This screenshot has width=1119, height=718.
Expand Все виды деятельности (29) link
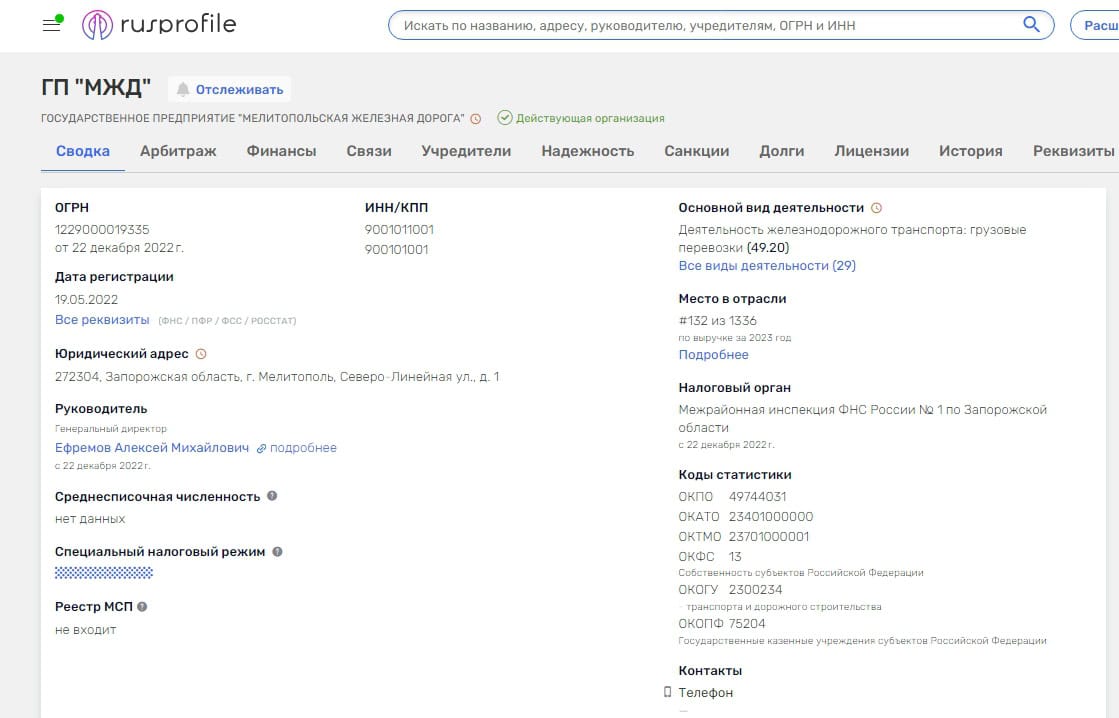point(767,266)
